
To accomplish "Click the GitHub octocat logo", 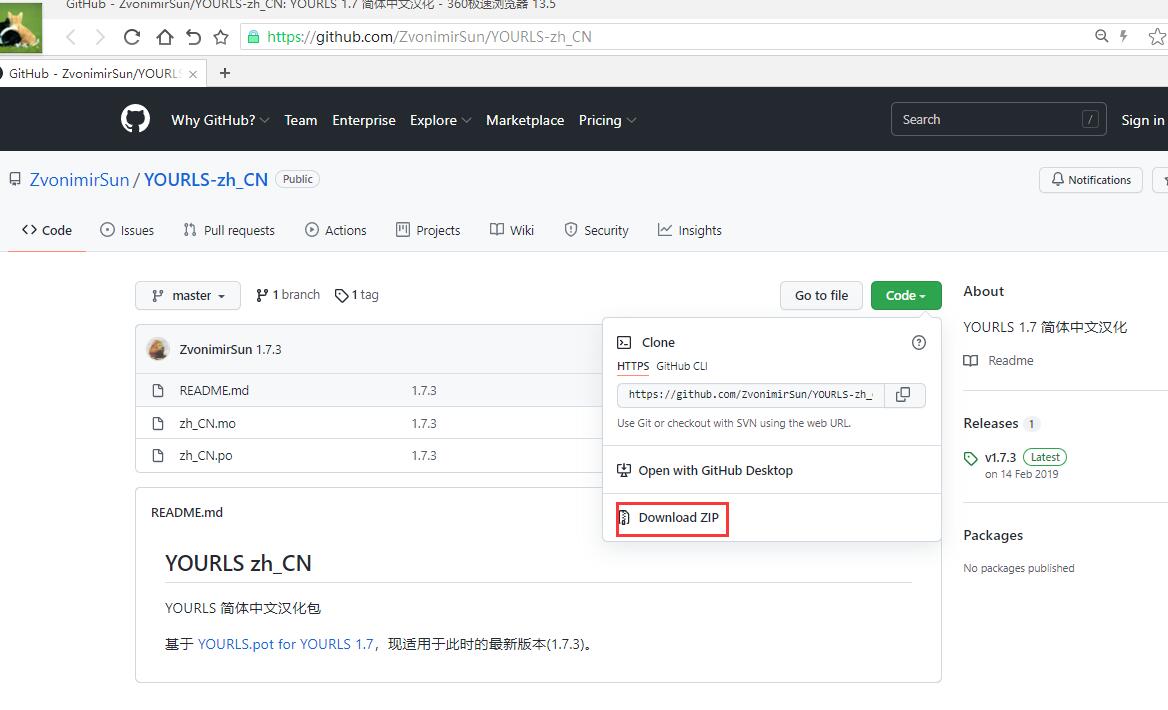I will (x=136, y=119).
